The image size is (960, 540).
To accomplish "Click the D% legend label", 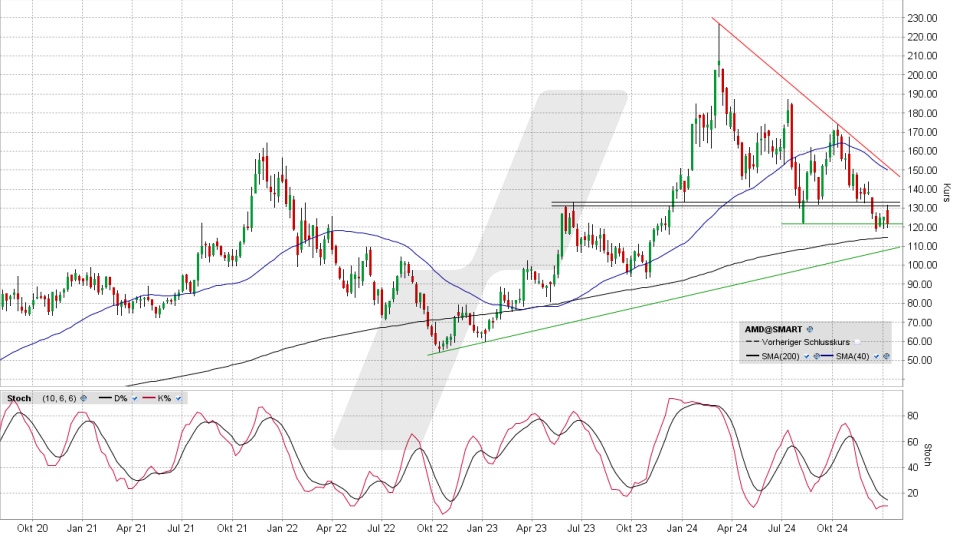I will 121,398.
